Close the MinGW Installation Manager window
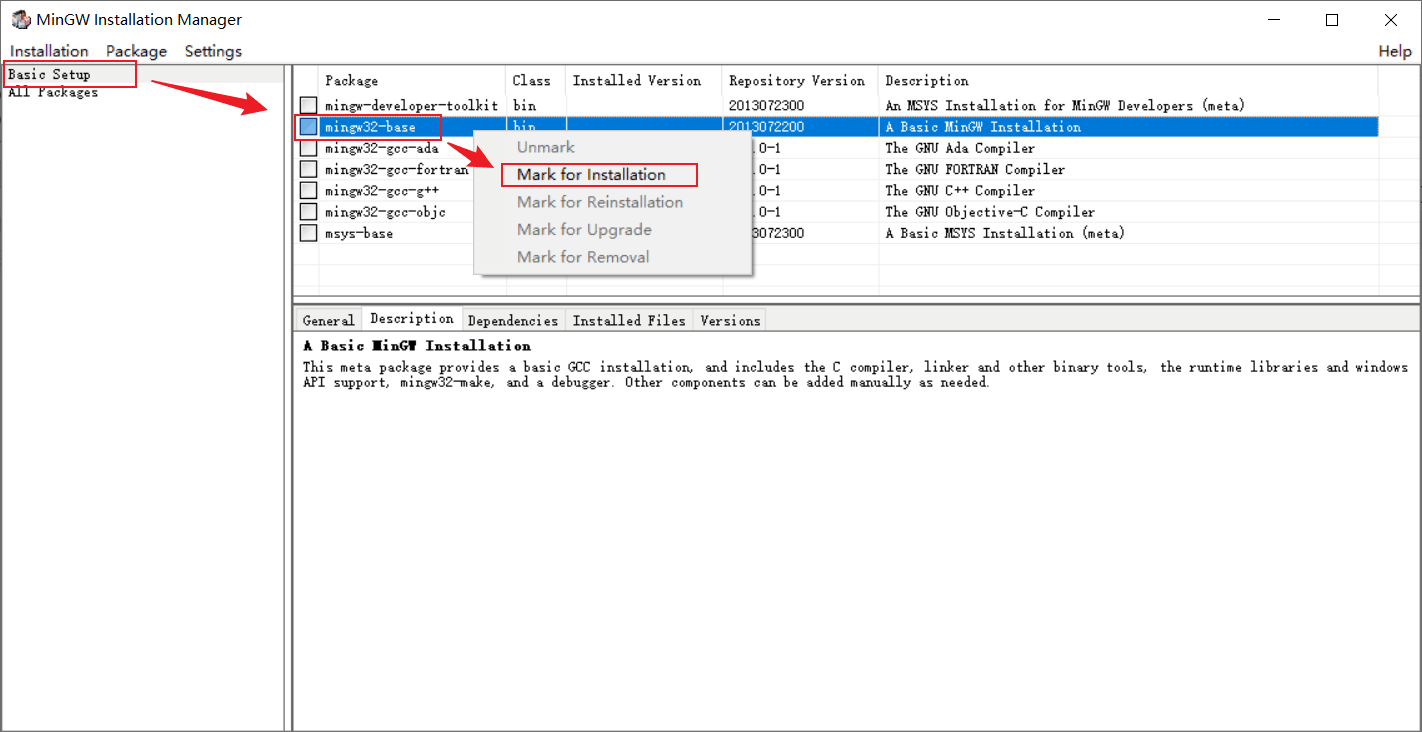 tap(1391, 20)
